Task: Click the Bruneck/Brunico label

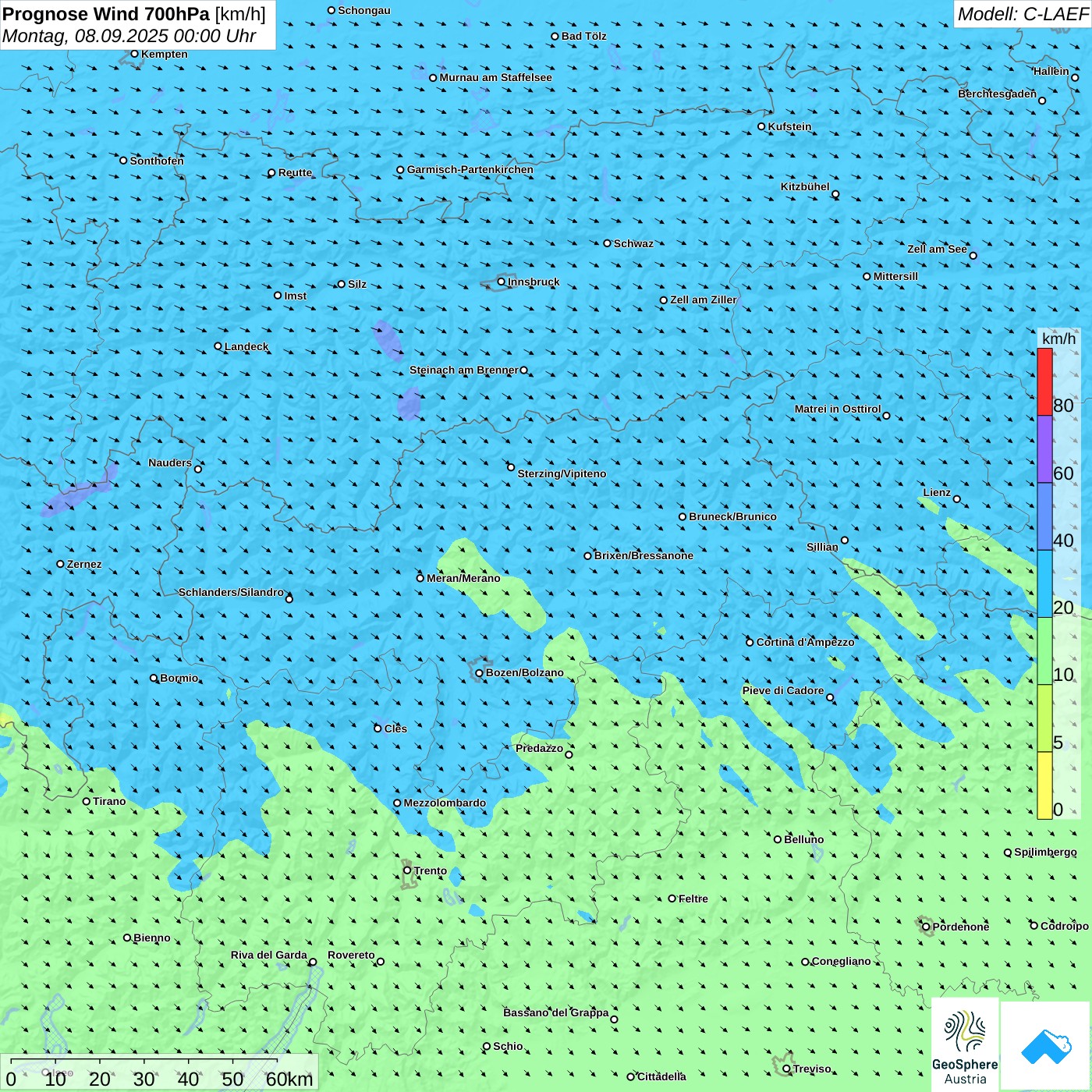Action: click(732, 516)
